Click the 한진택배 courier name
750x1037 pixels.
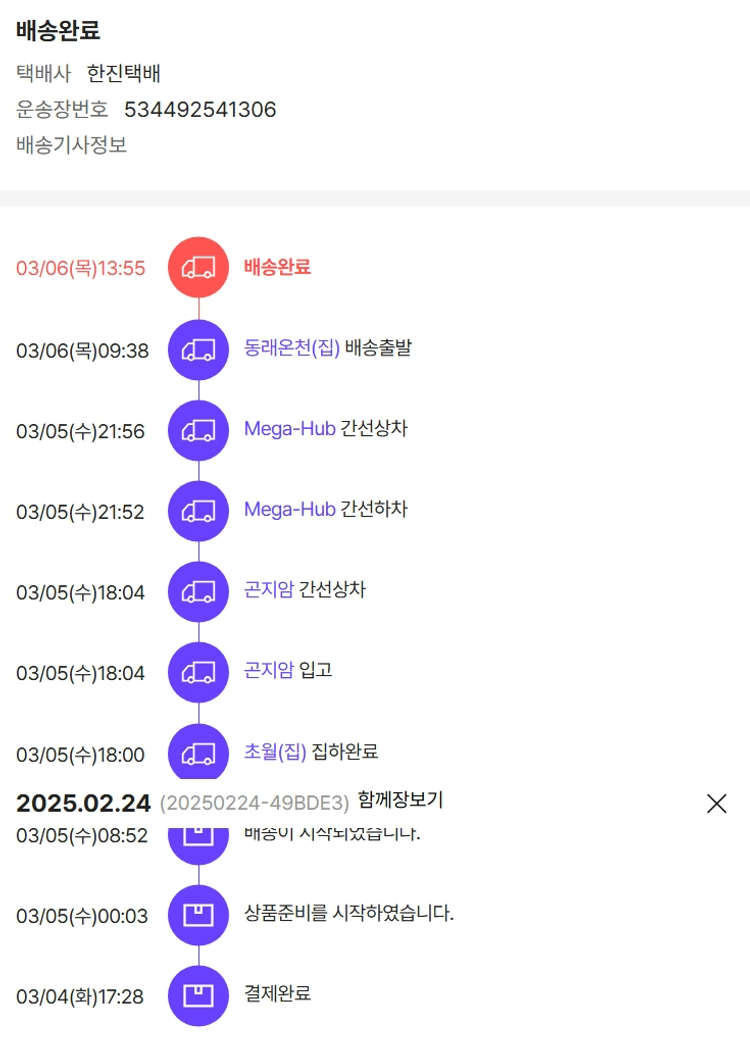(x=124, y=74)
